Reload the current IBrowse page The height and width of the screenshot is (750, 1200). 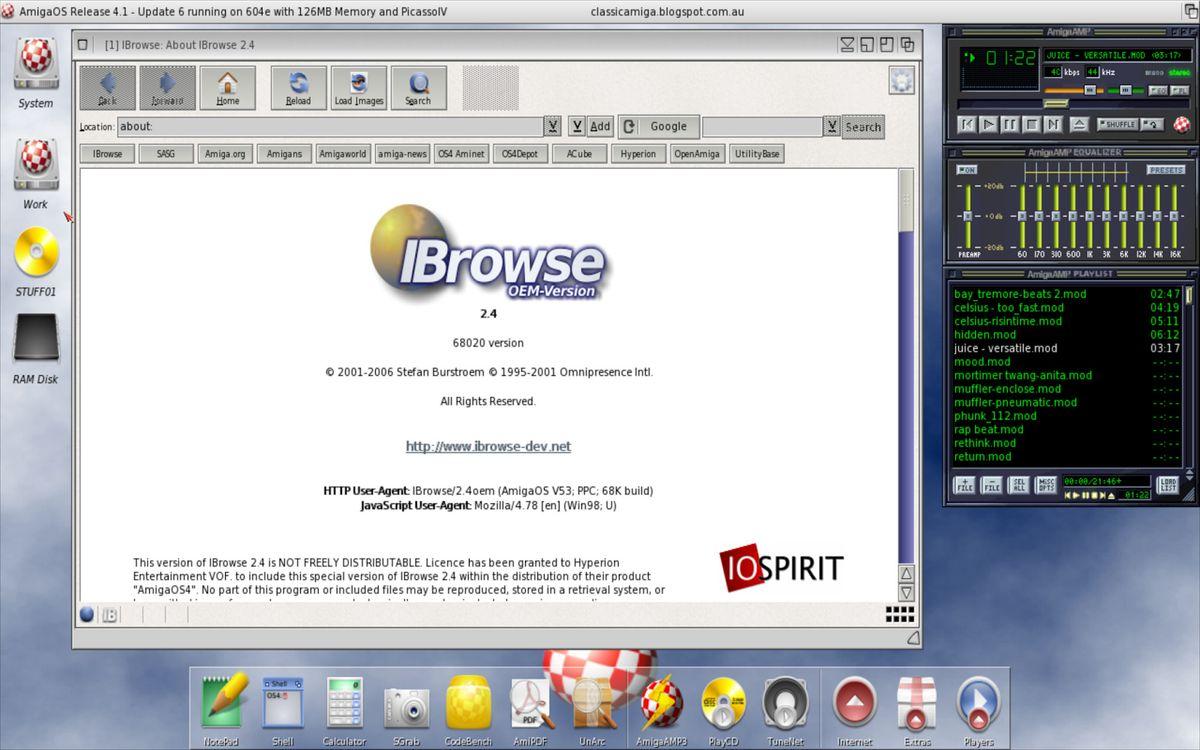point(298,88)
